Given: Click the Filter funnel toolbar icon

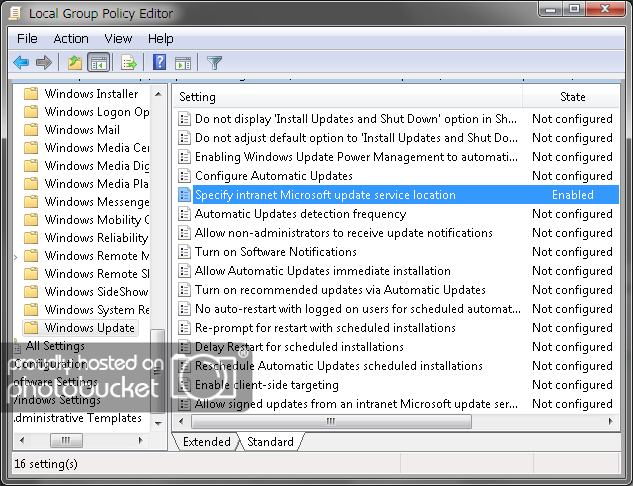Looking at the screenshot, I should (x=214, y=63).
